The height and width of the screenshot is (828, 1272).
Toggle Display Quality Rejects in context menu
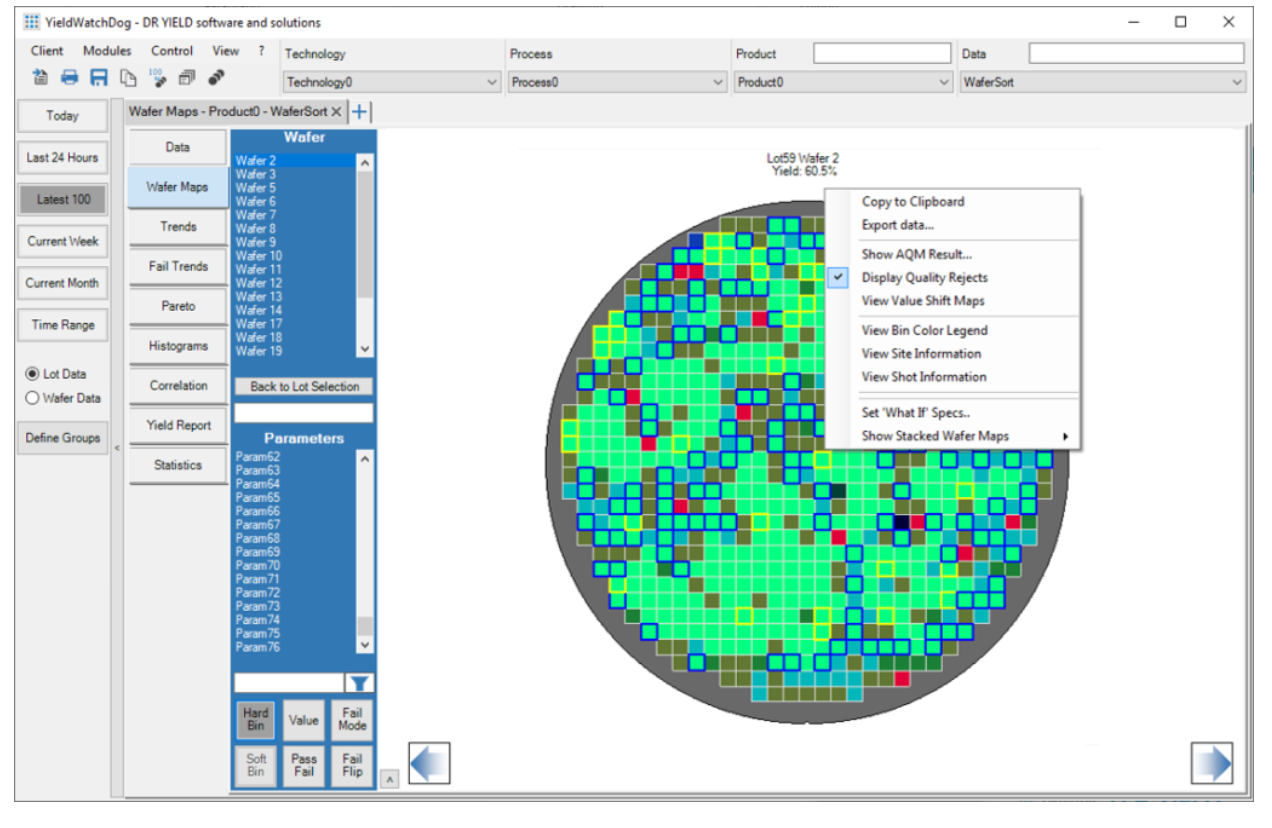[924, 278]
